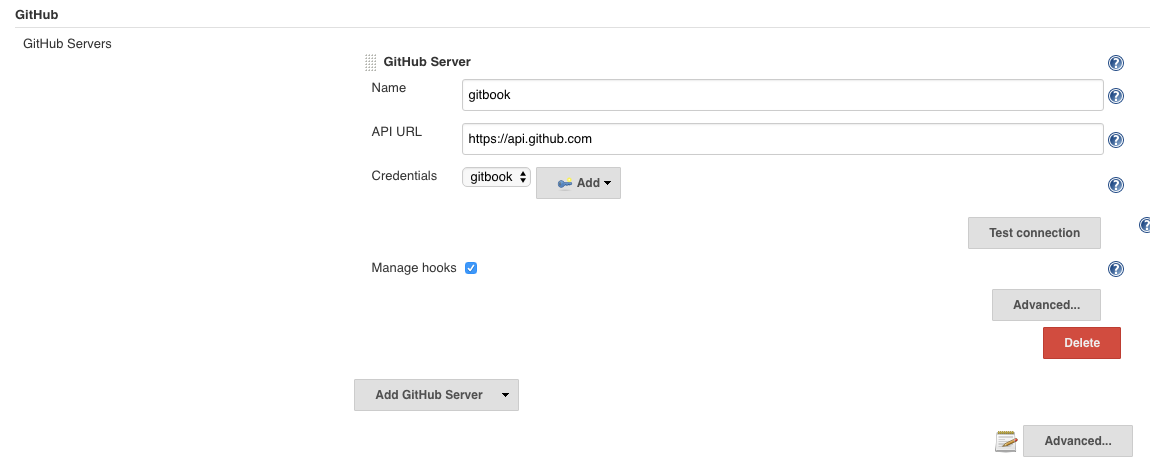Image resolution: width=1150 pixels, height=470 pixels.
Task: Delete the gitbook GitHub server
Action: [x=1081, y=343]
